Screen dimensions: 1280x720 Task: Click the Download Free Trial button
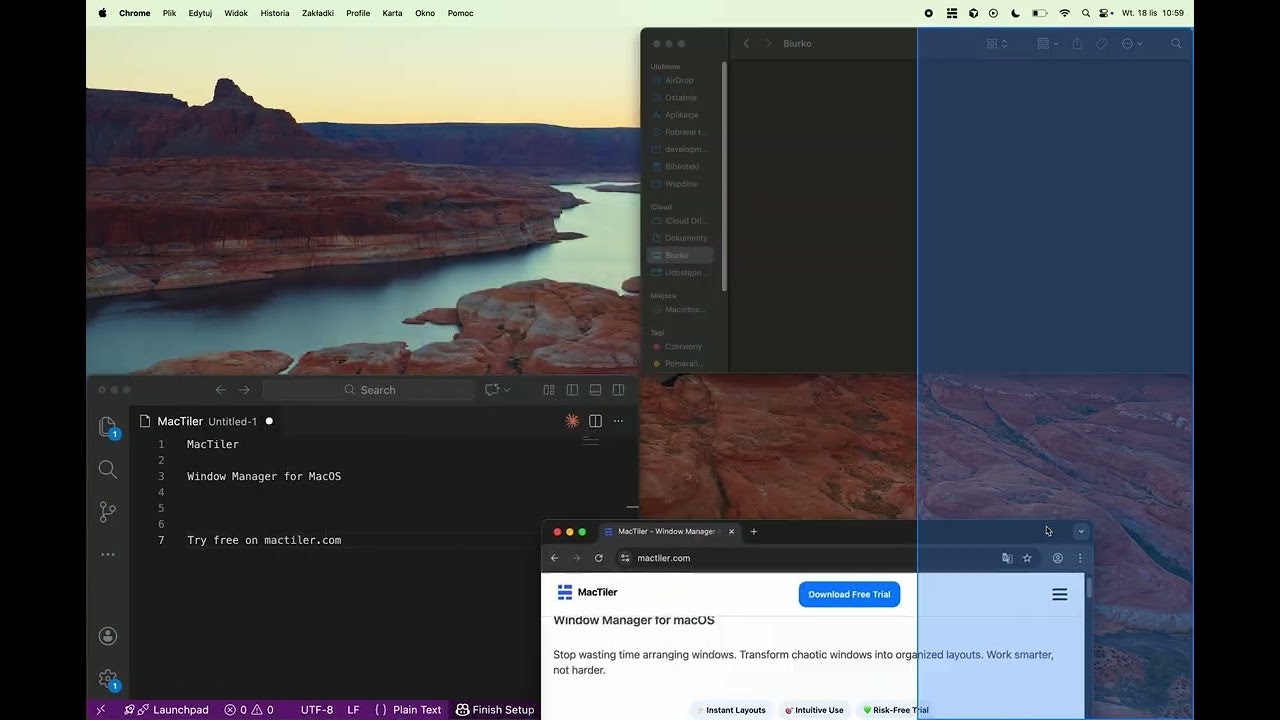[x=849, y=594]
